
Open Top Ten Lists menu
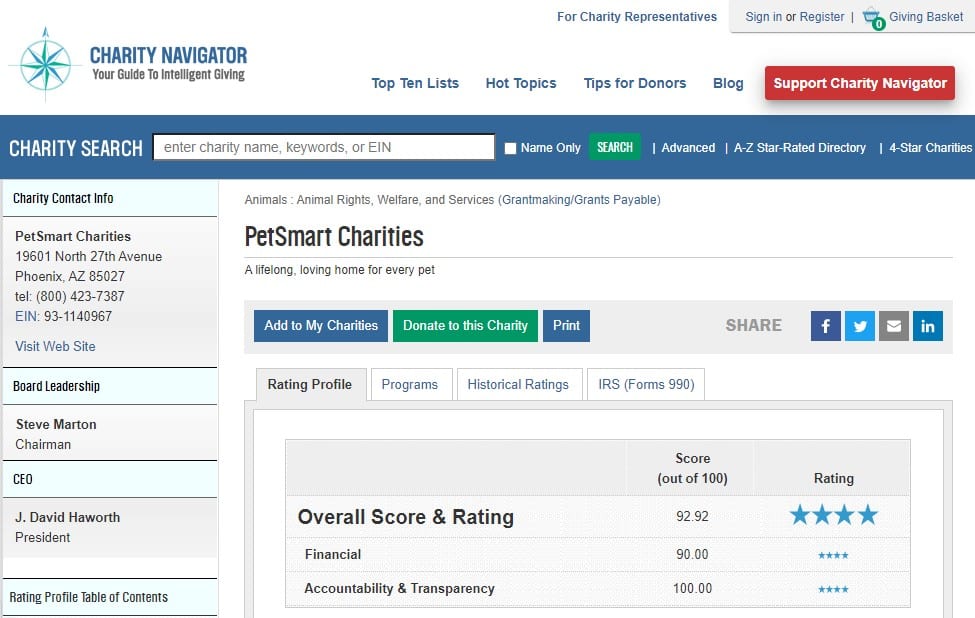(415, 83)
